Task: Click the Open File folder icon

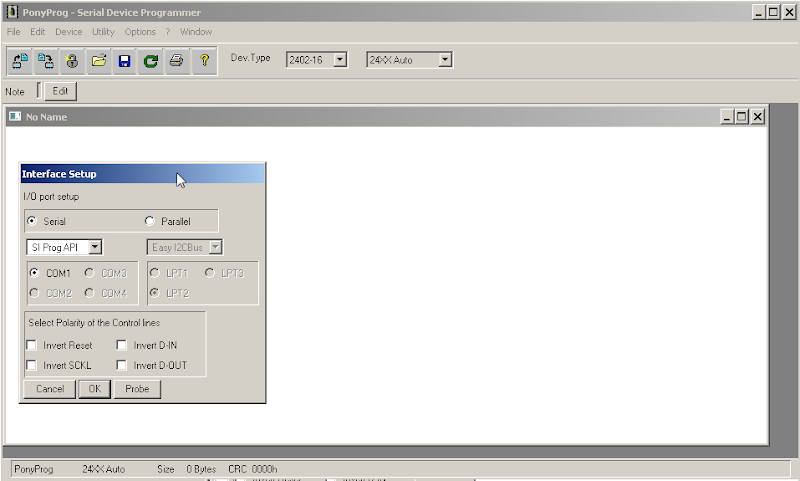Action: click(98, 61)
